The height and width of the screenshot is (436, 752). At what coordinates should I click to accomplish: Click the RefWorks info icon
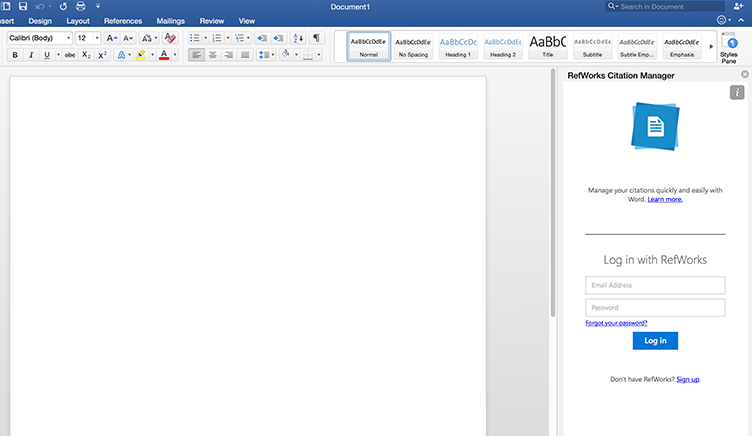pos(737,92)
